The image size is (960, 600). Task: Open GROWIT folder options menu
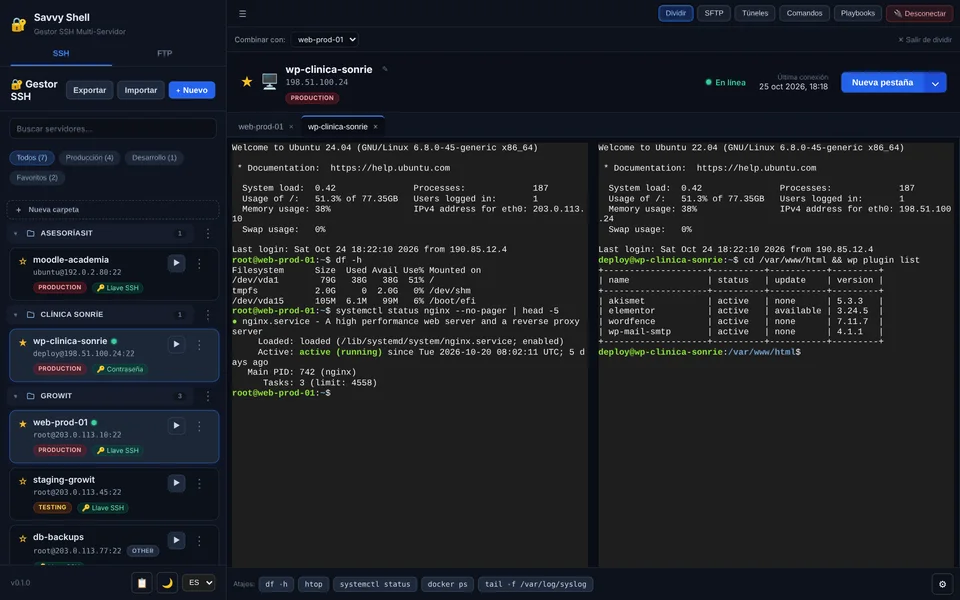pos(208,396)
